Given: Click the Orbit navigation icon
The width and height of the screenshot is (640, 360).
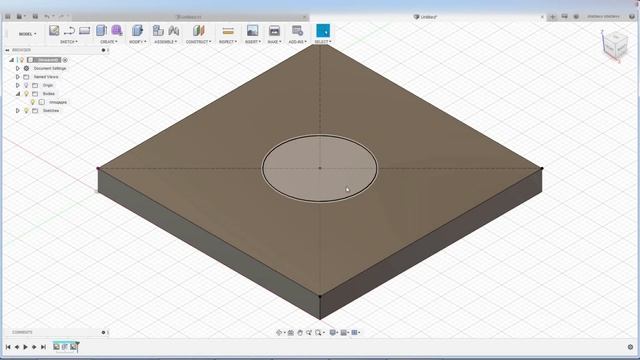Looking at the screenshot, I should coord(279,333).
